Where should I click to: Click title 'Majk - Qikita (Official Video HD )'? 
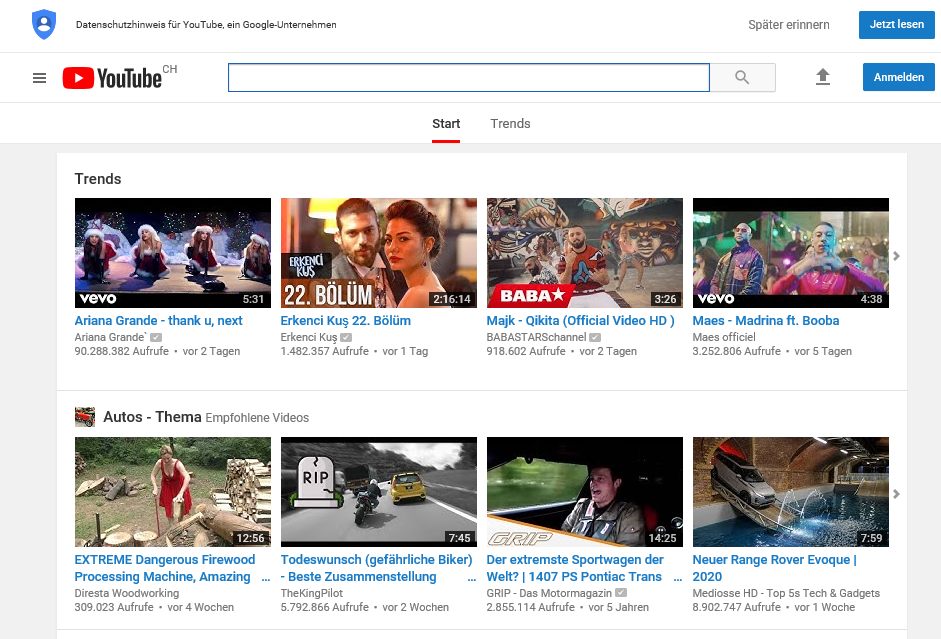click(580, 320)
